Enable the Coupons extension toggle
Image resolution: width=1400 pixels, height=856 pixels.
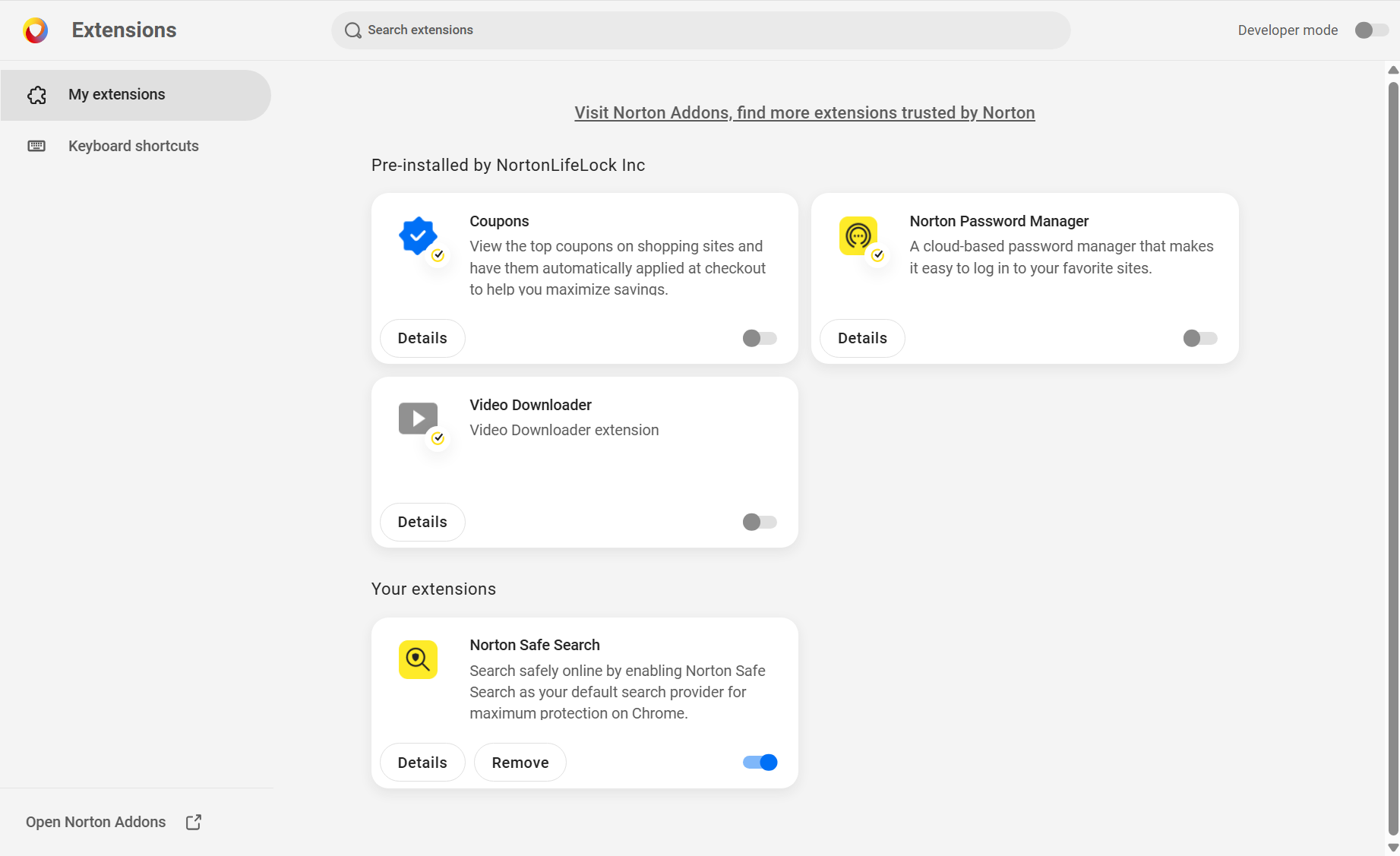click(760, 338)
